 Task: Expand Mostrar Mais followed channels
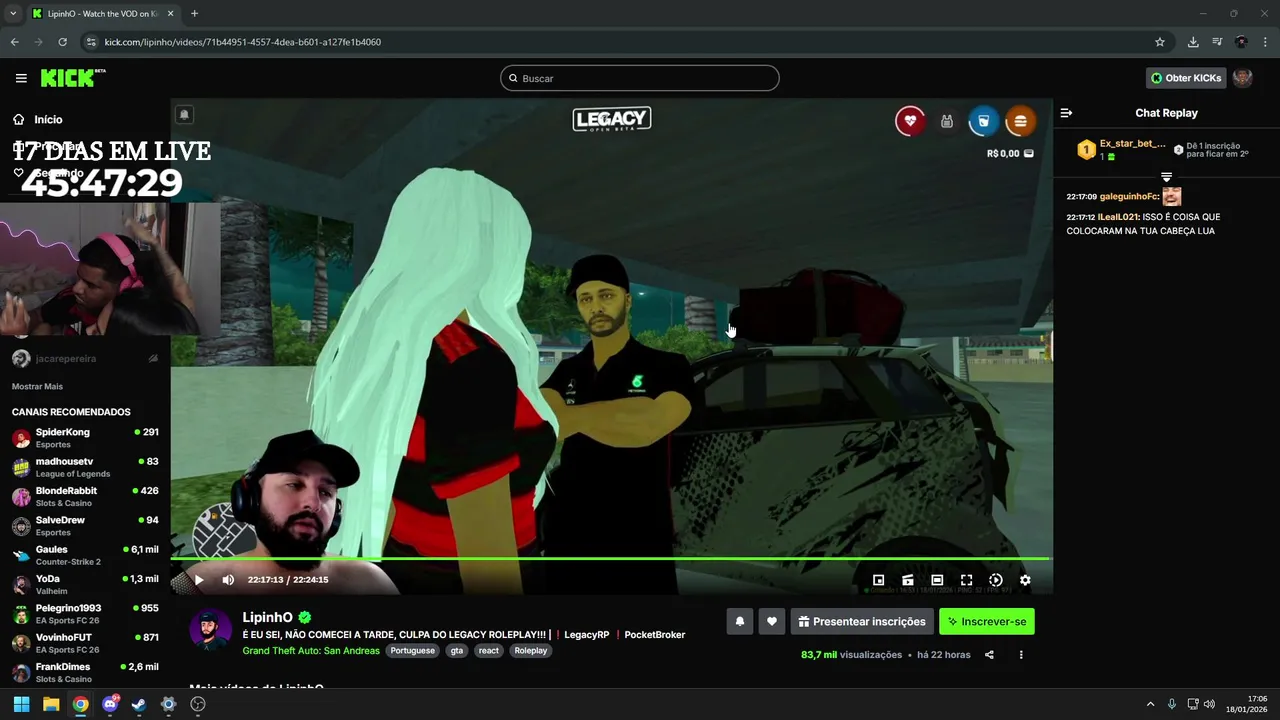[37, 386]
